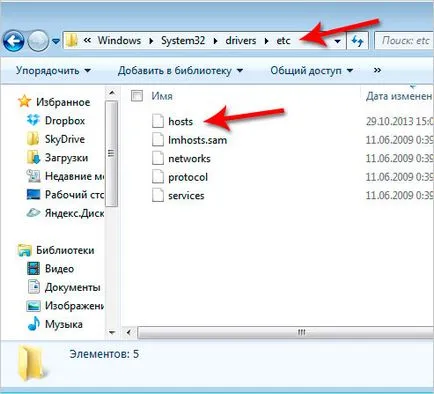Click the Яндекс.Диск icon
This screenshot has width=434, height=394.
33,213
